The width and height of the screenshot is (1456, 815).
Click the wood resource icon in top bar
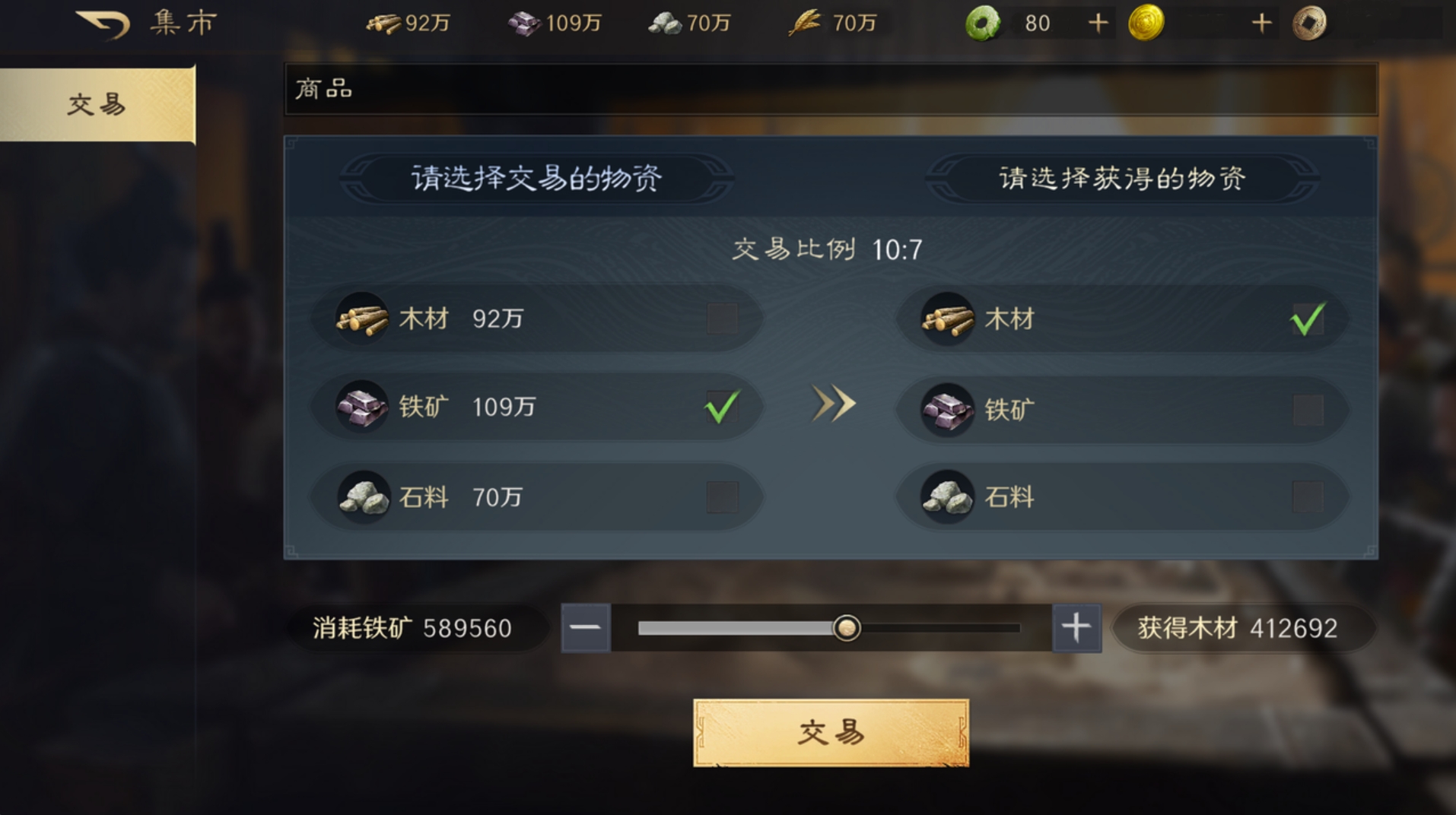pos(383,24)
